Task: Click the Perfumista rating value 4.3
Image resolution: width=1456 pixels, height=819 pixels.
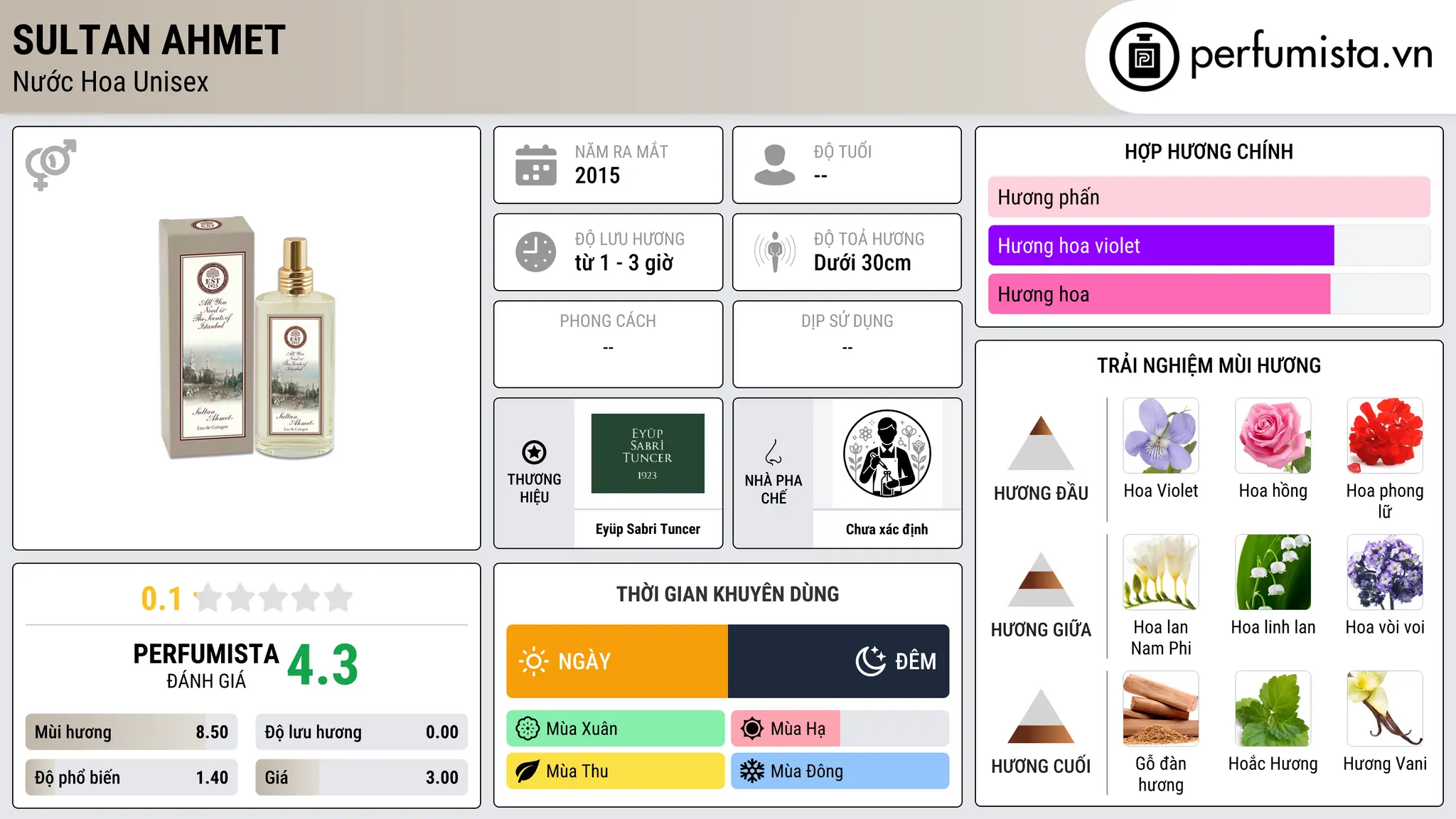Action: [x=323, y=665]
